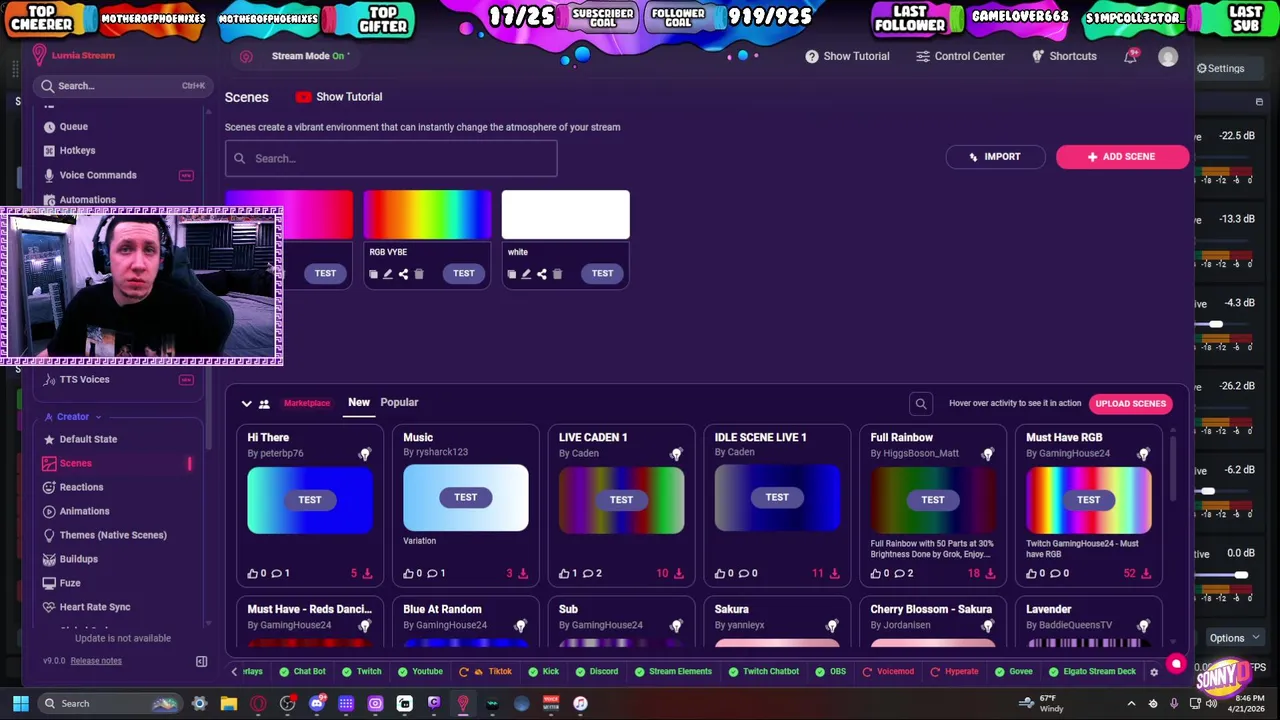Open TTS Voices in the sidebar
The width and height of the screenshot is (1280, 720).
tap(84, 380)
